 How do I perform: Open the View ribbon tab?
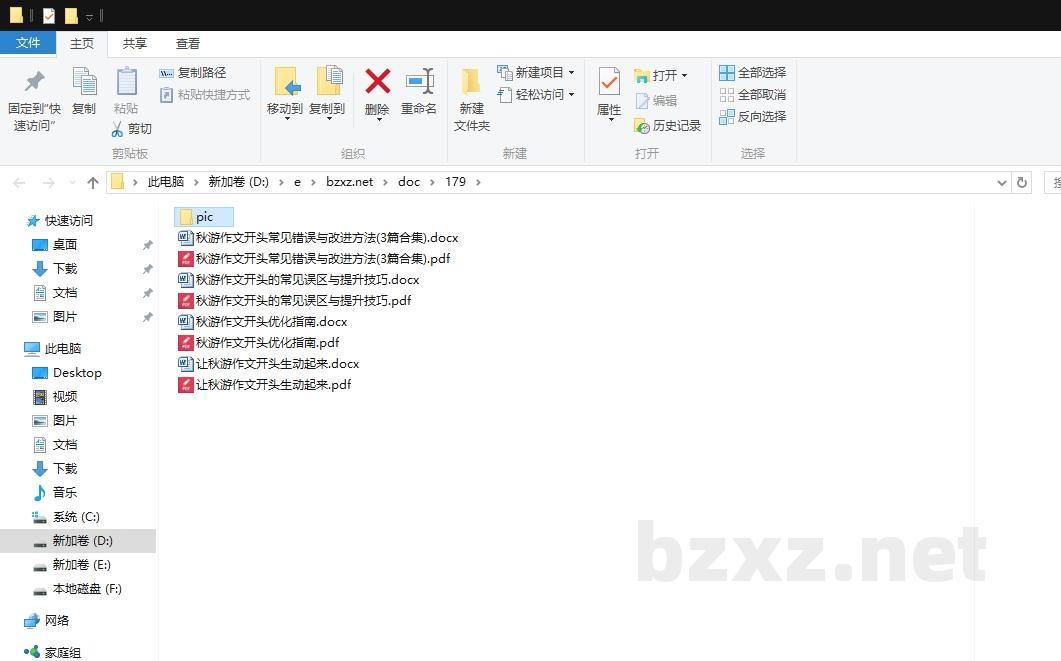click(188, 44)
